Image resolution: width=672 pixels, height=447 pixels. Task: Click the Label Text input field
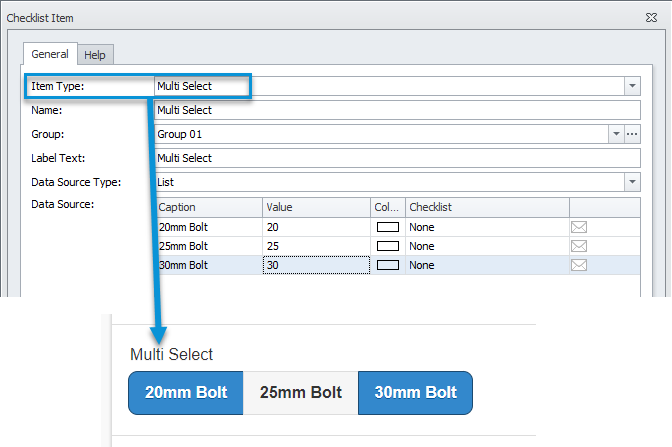pyautogui.click(x=397, y=158)
